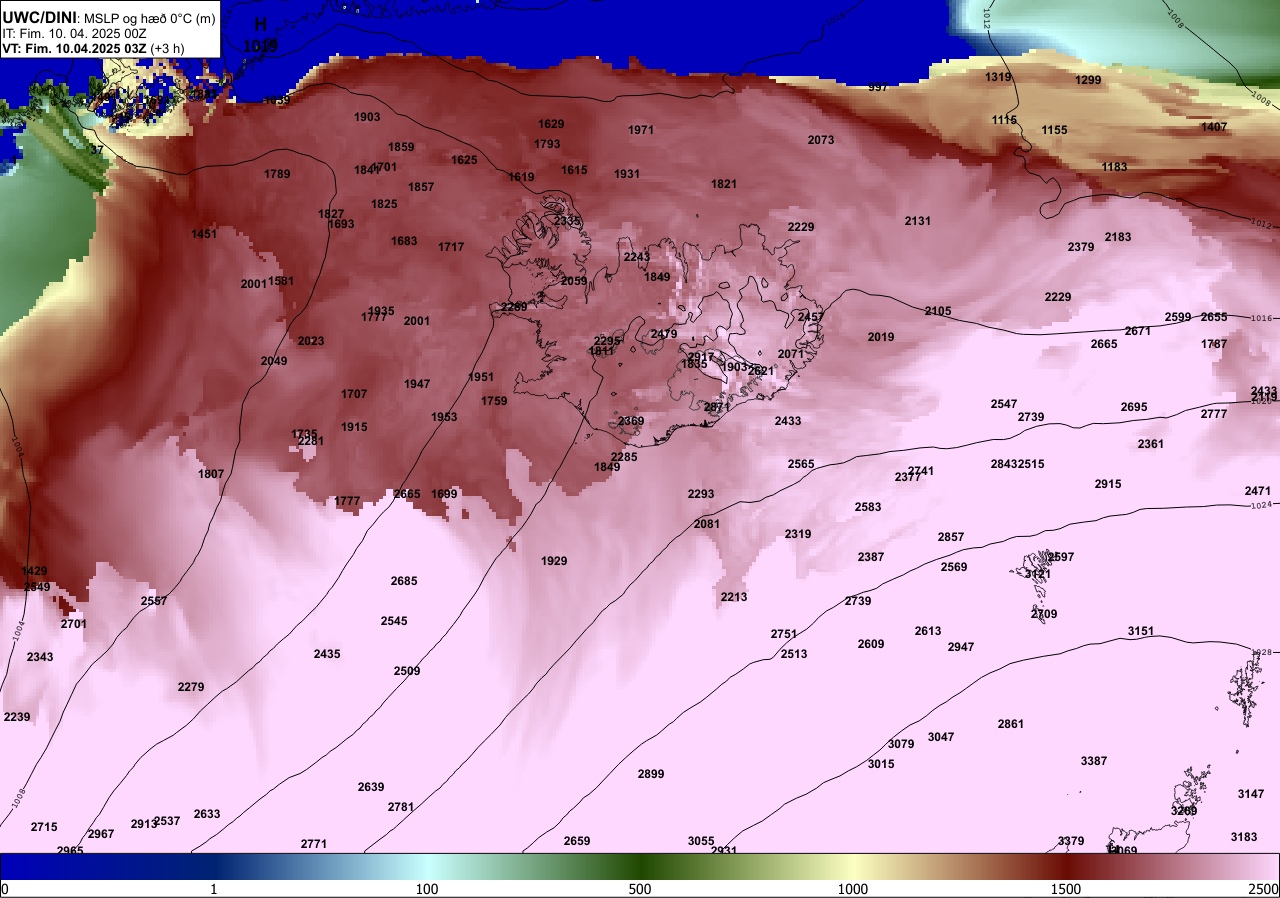Click the height value 2947
1280x898 pixels.
pyautogui.click(x=961, y=647)
